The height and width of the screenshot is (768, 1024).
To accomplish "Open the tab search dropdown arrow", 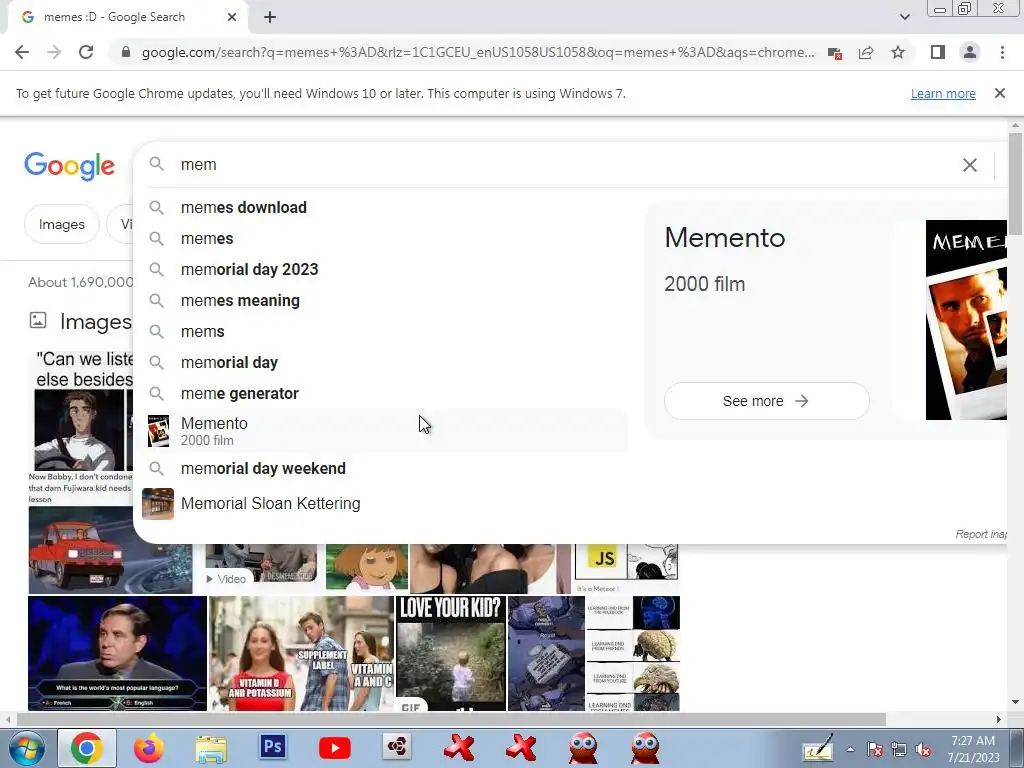I will click(904, 17).
